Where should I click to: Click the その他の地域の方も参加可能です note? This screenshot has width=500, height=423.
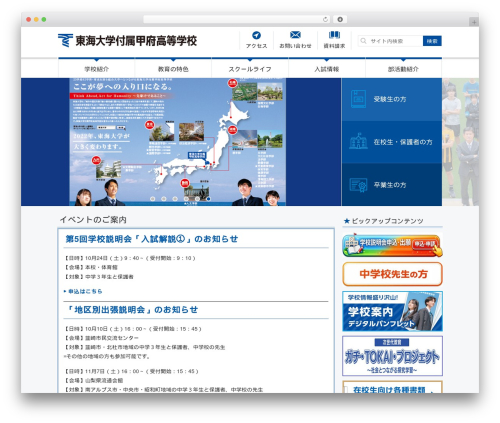pyautogui.click(x=107, y=357)
